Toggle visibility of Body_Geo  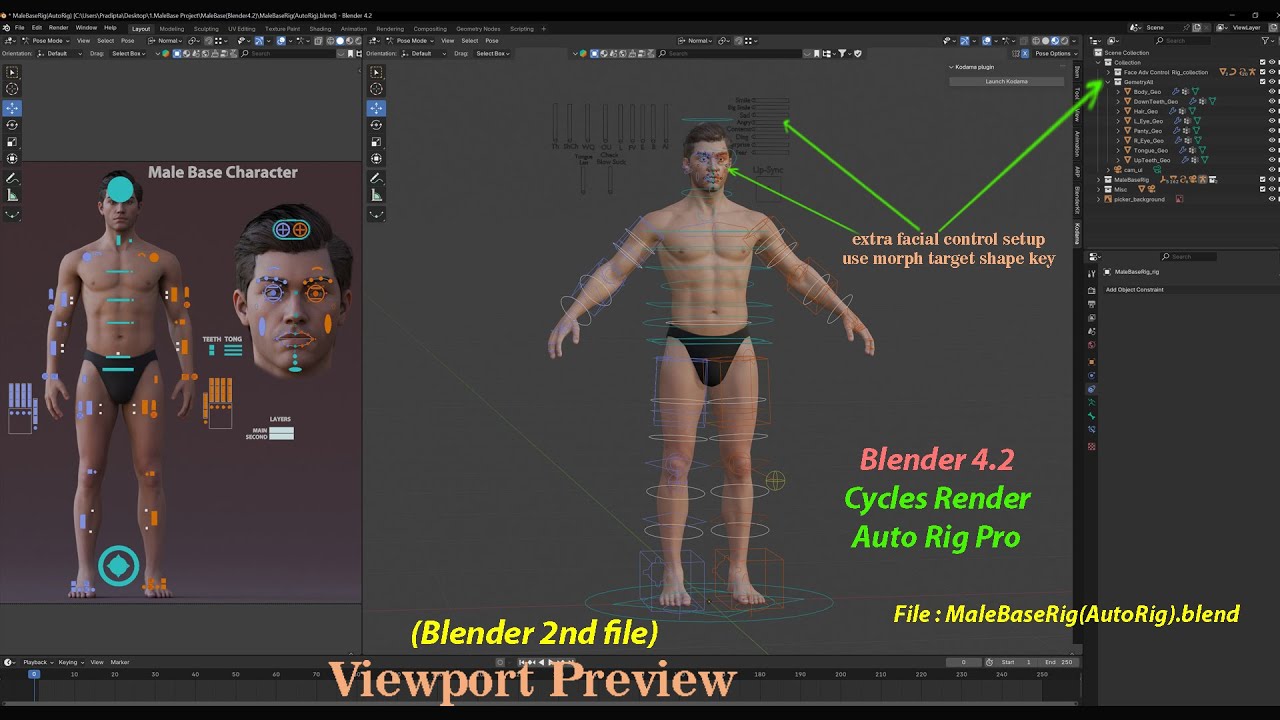[1272, 91]
